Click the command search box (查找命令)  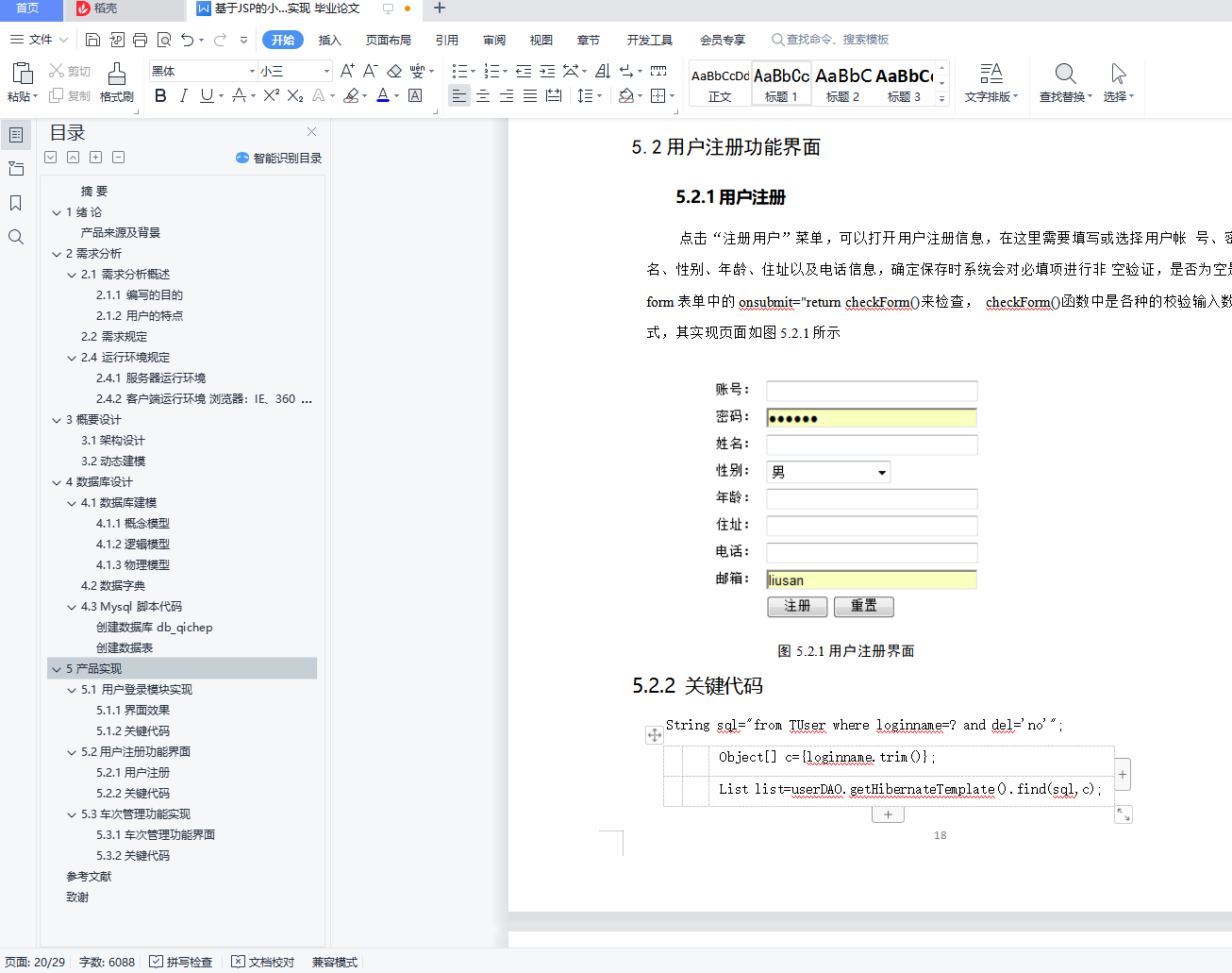[x=830, y=40]
